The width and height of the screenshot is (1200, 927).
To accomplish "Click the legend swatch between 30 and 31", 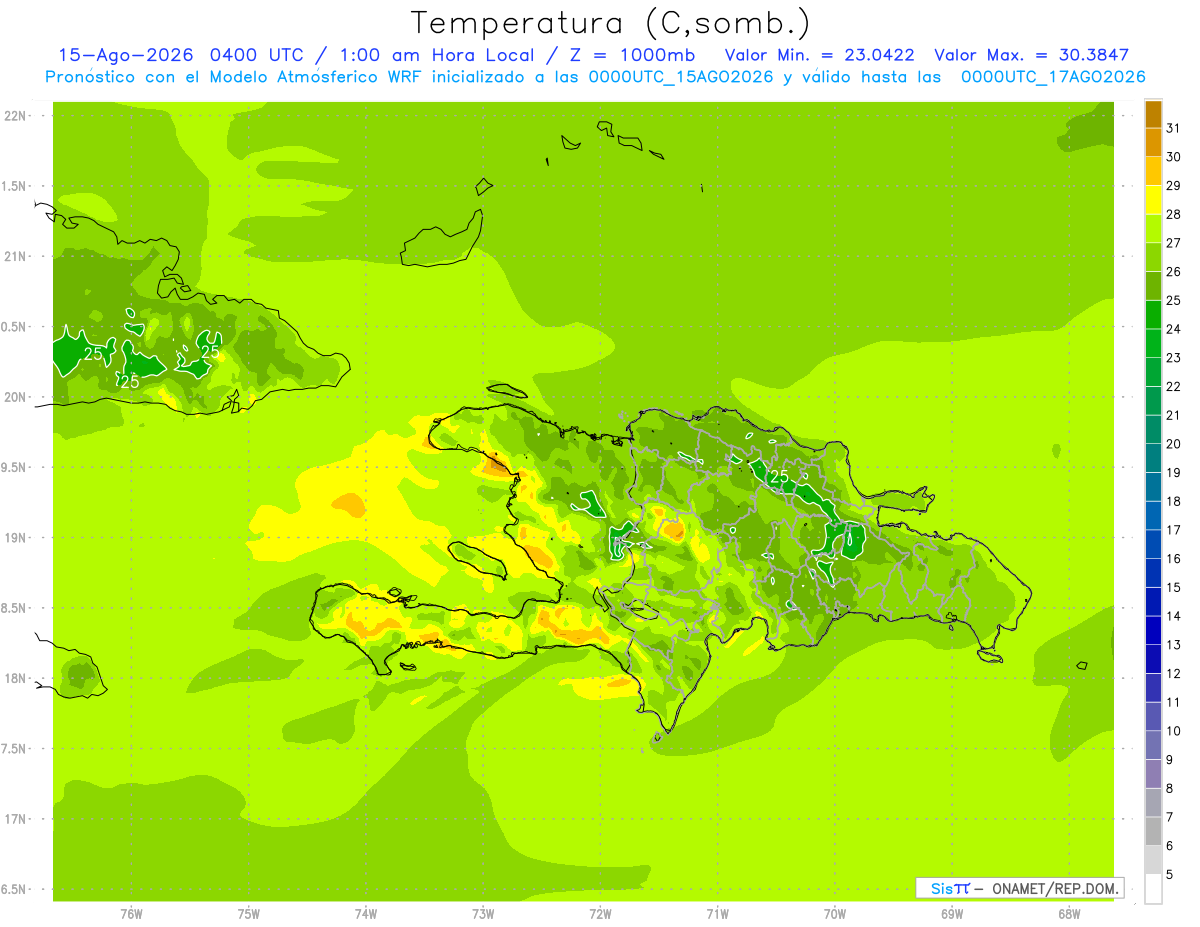I will pos(1153,142).
